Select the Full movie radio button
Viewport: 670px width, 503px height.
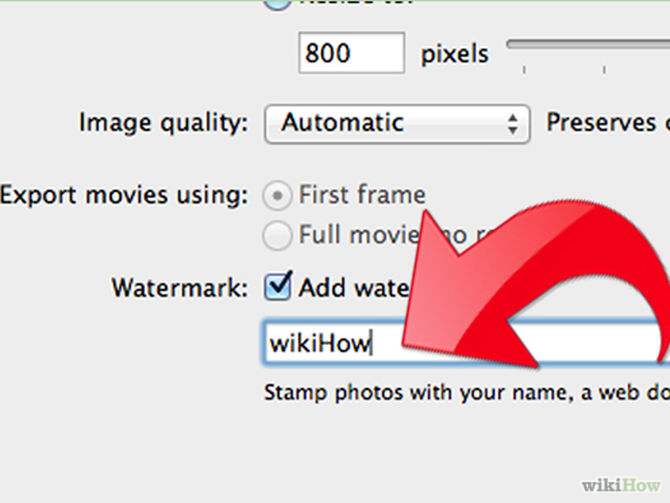pyautogui.click(x=277, y=236)
